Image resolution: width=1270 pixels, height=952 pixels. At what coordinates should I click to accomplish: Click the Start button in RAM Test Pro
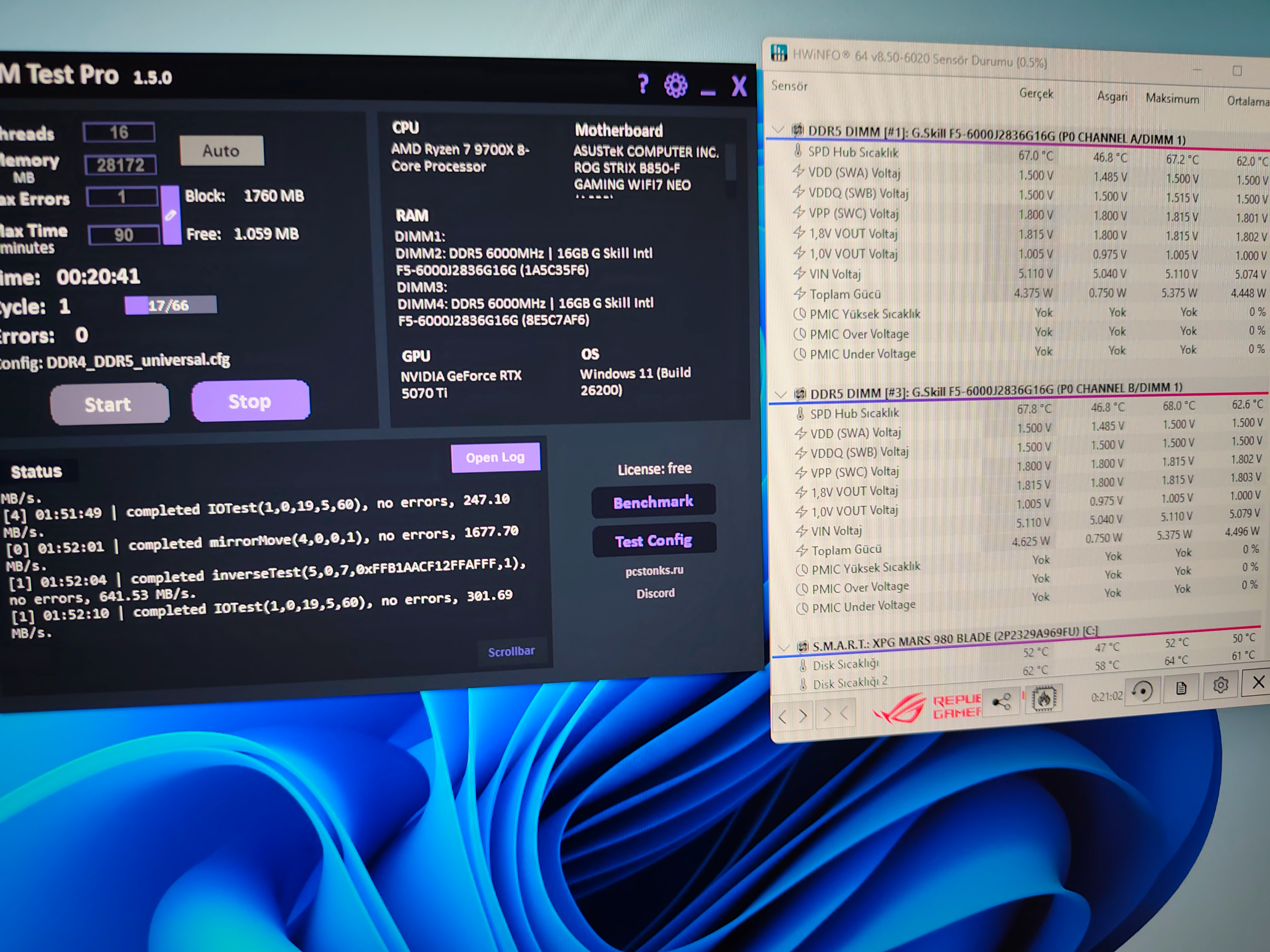pos(109,404)
